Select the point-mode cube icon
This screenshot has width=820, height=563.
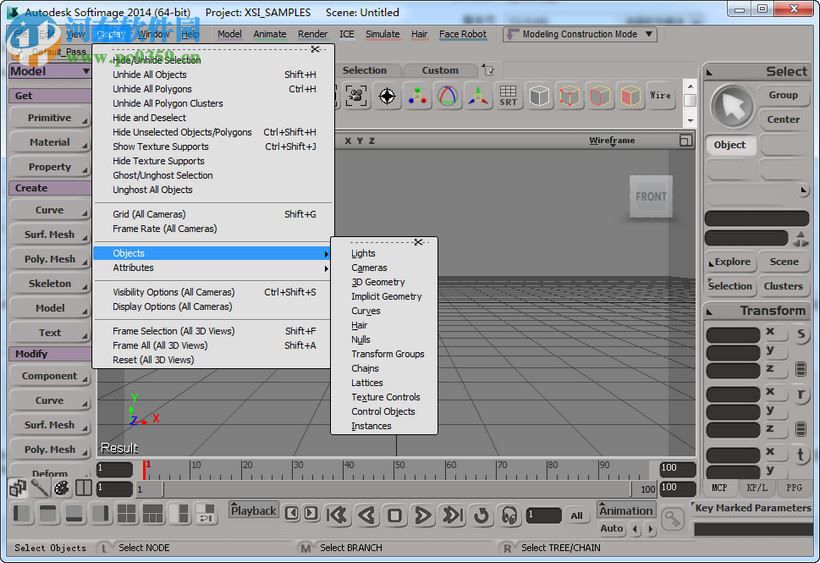point(570,96)
